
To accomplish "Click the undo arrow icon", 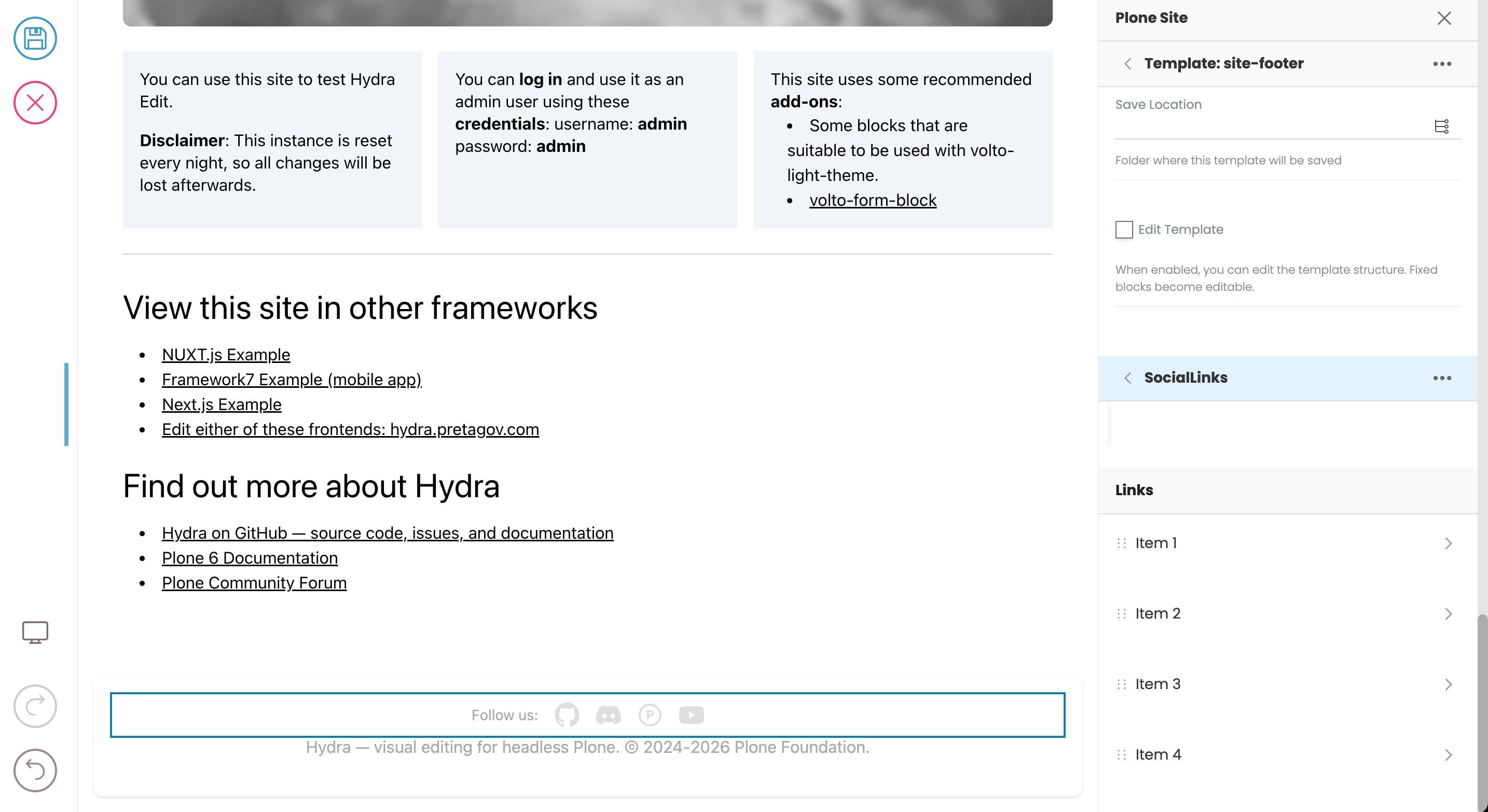I will [35, 771].
